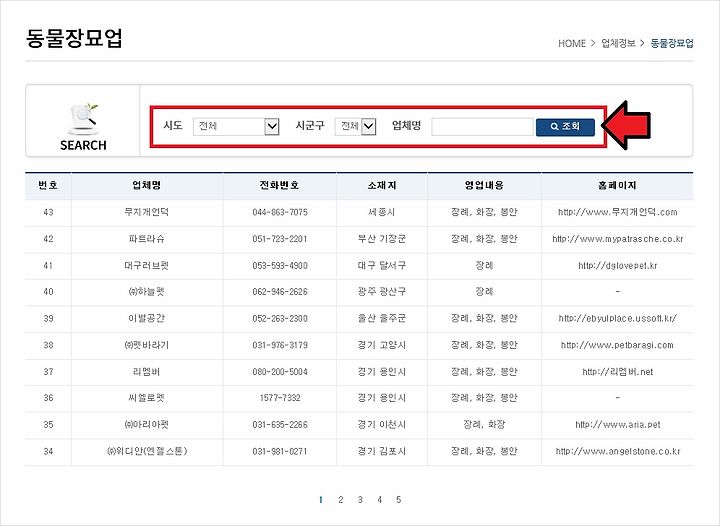Select company name 파트라슈
This screenshot has height=526, width=720.
click(146, 239)
